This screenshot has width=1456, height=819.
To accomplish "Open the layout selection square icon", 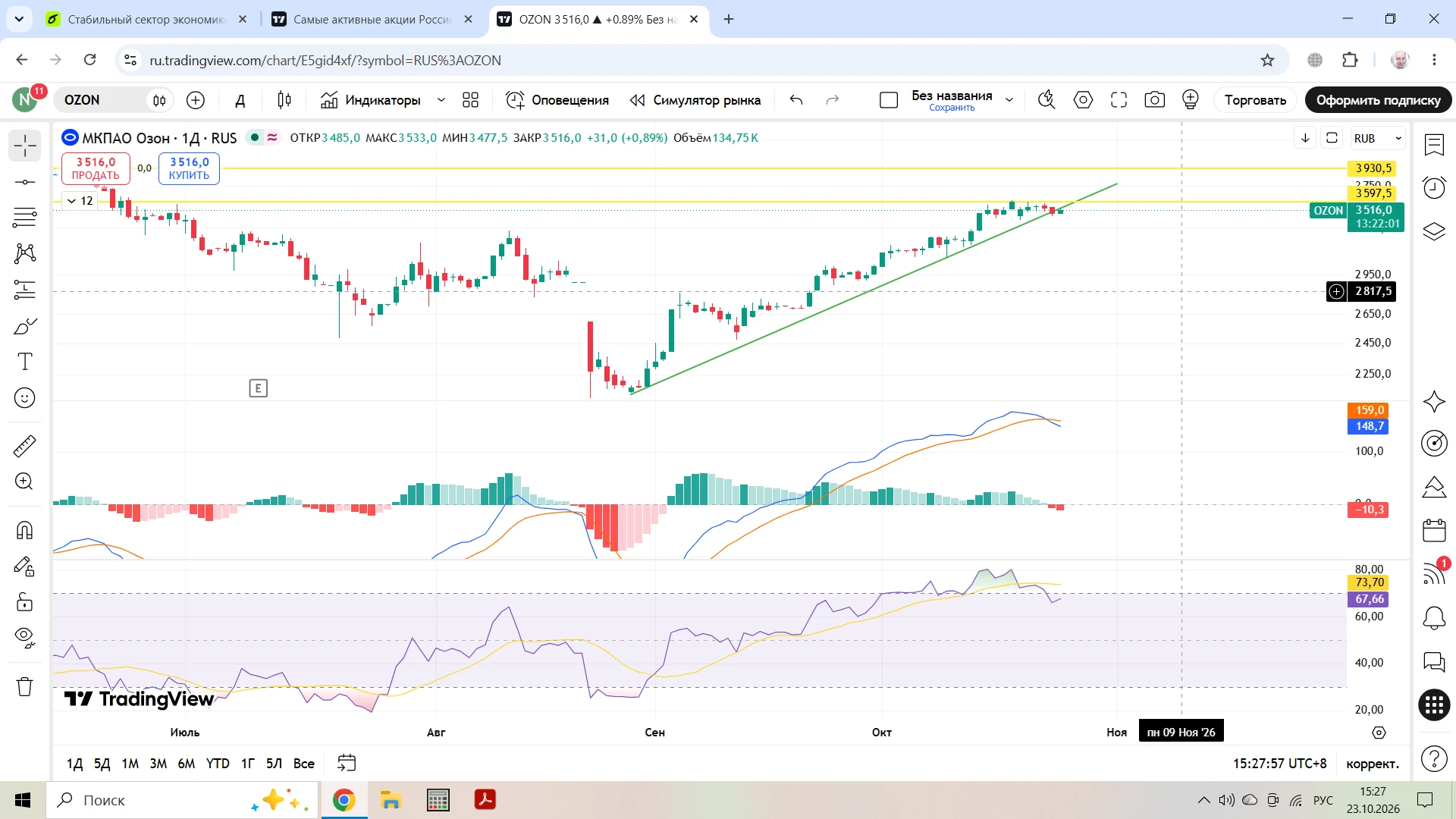I will [889, 100].
